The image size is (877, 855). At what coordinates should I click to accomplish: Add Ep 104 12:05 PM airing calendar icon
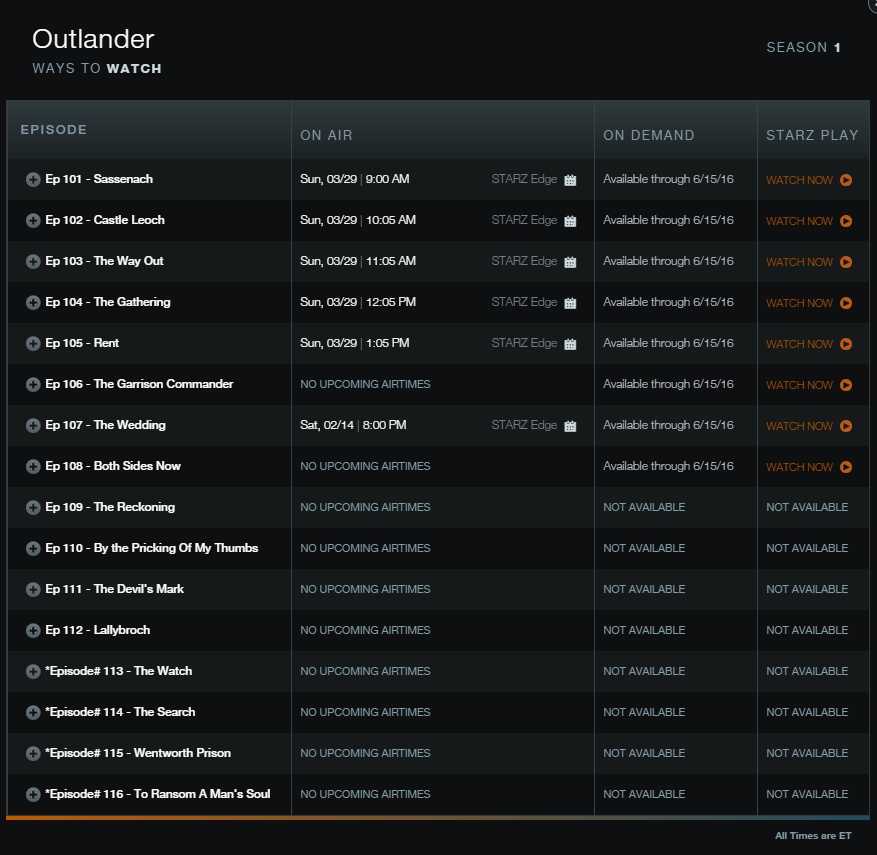(570, 303)
